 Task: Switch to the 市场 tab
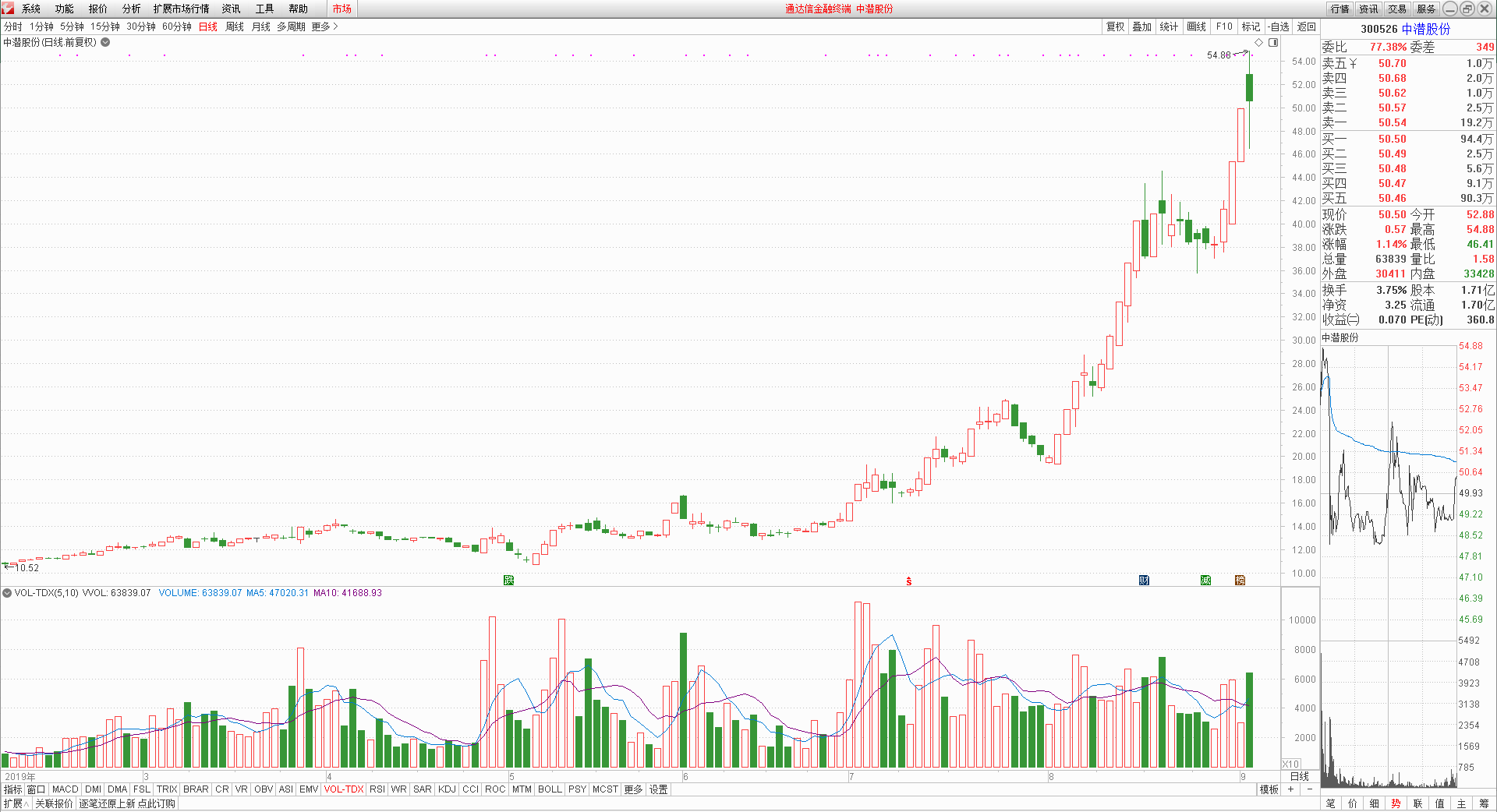point(342,9)
